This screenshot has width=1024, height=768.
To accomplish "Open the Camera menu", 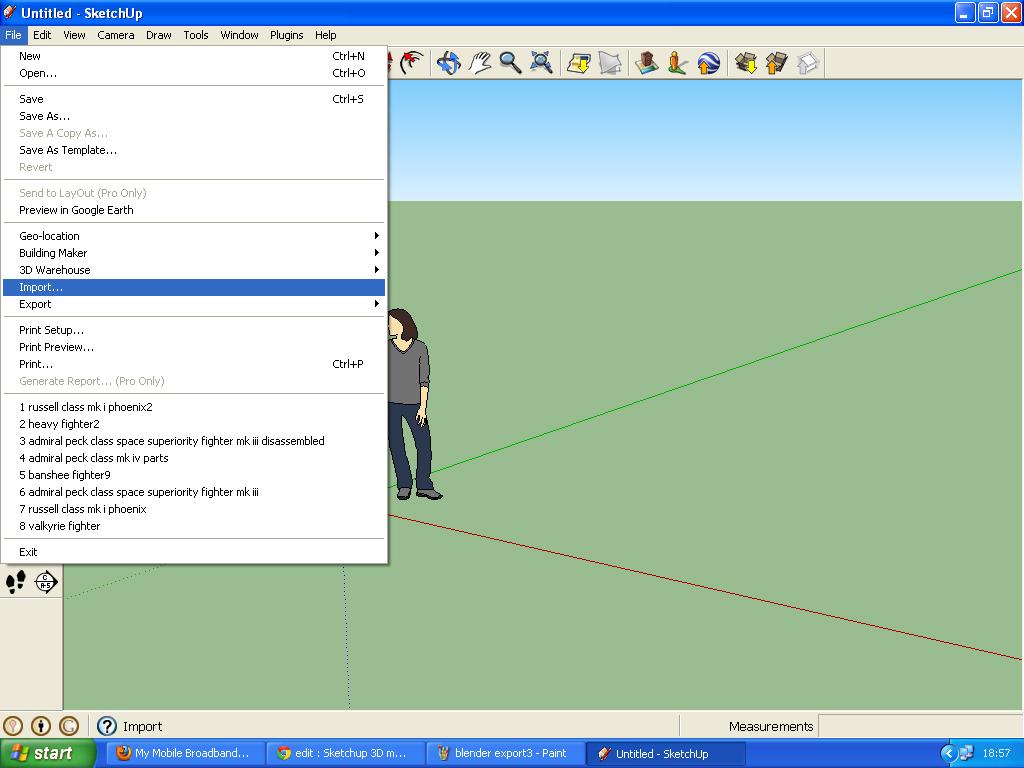I will pyautogui.click(x=116, y=35).
